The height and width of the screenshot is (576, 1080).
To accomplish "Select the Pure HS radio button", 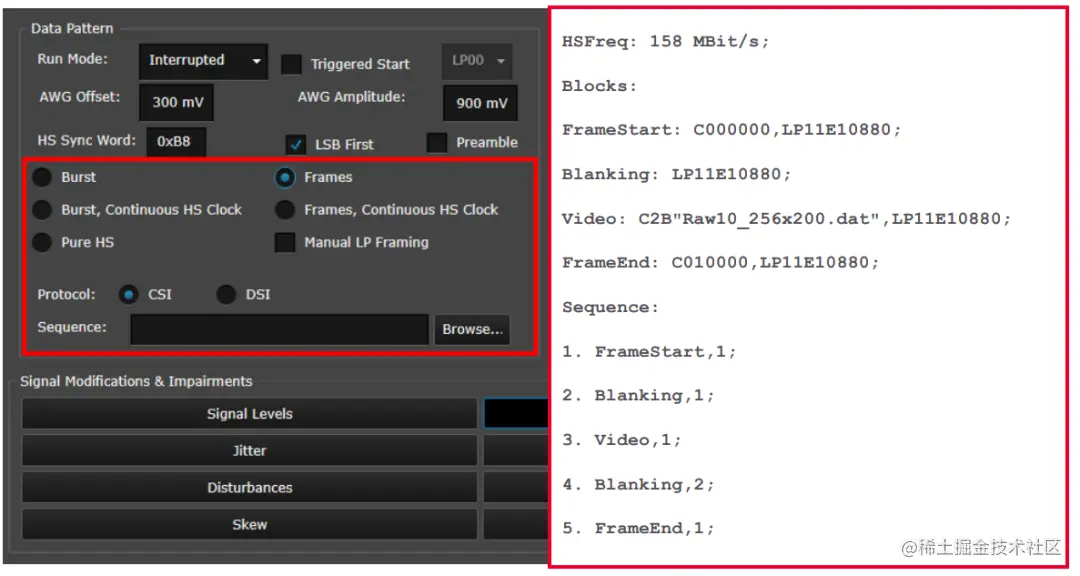I will point(42,242).
